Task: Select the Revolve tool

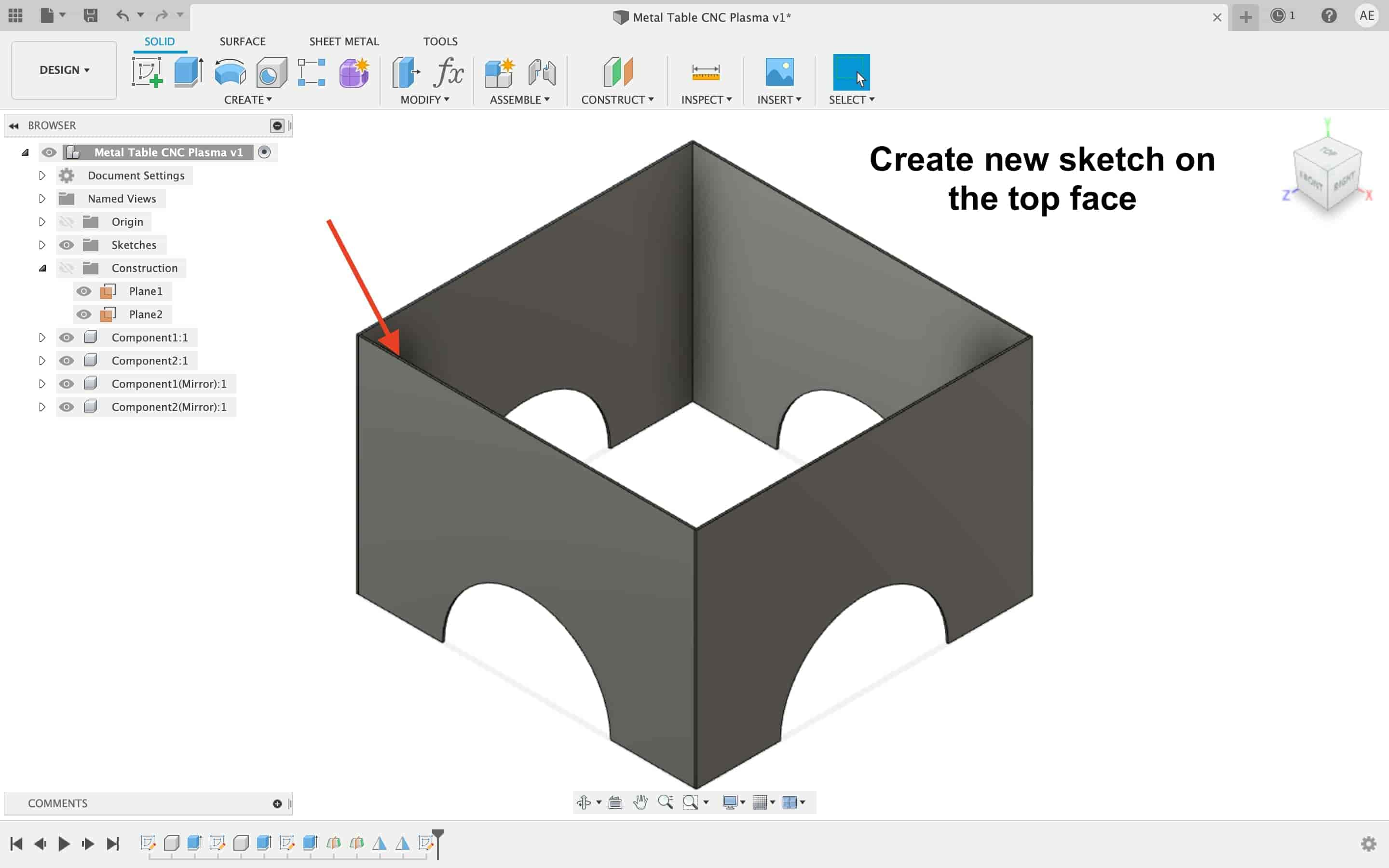Action: click(x=230, y=72)
